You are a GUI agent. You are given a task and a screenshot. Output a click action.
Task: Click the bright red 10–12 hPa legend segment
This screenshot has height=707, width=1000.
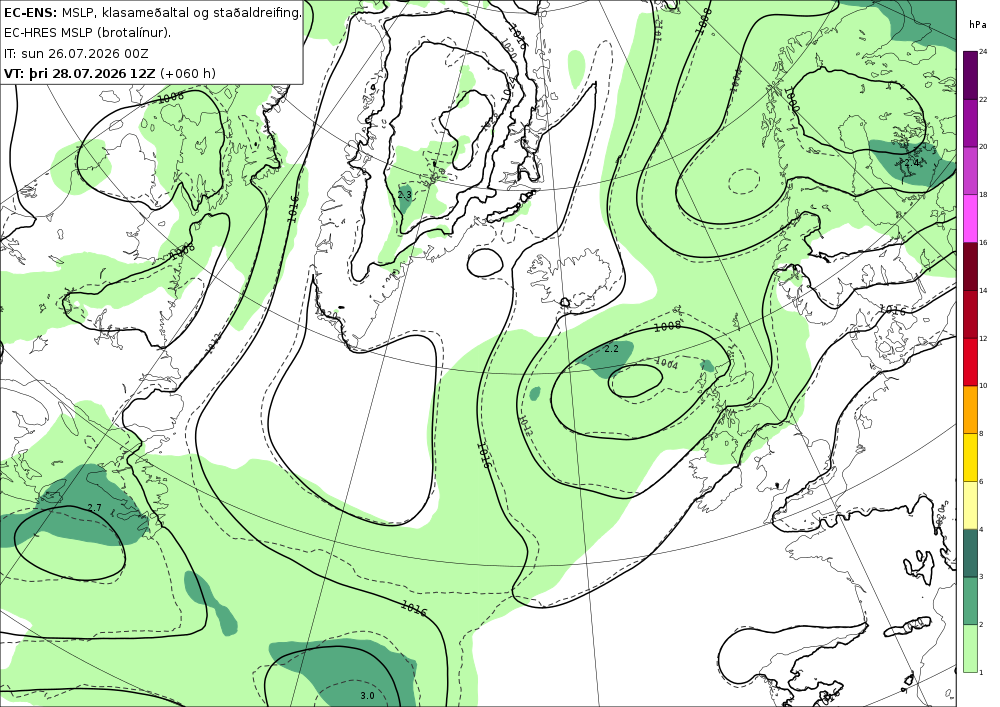pos(970,361)
